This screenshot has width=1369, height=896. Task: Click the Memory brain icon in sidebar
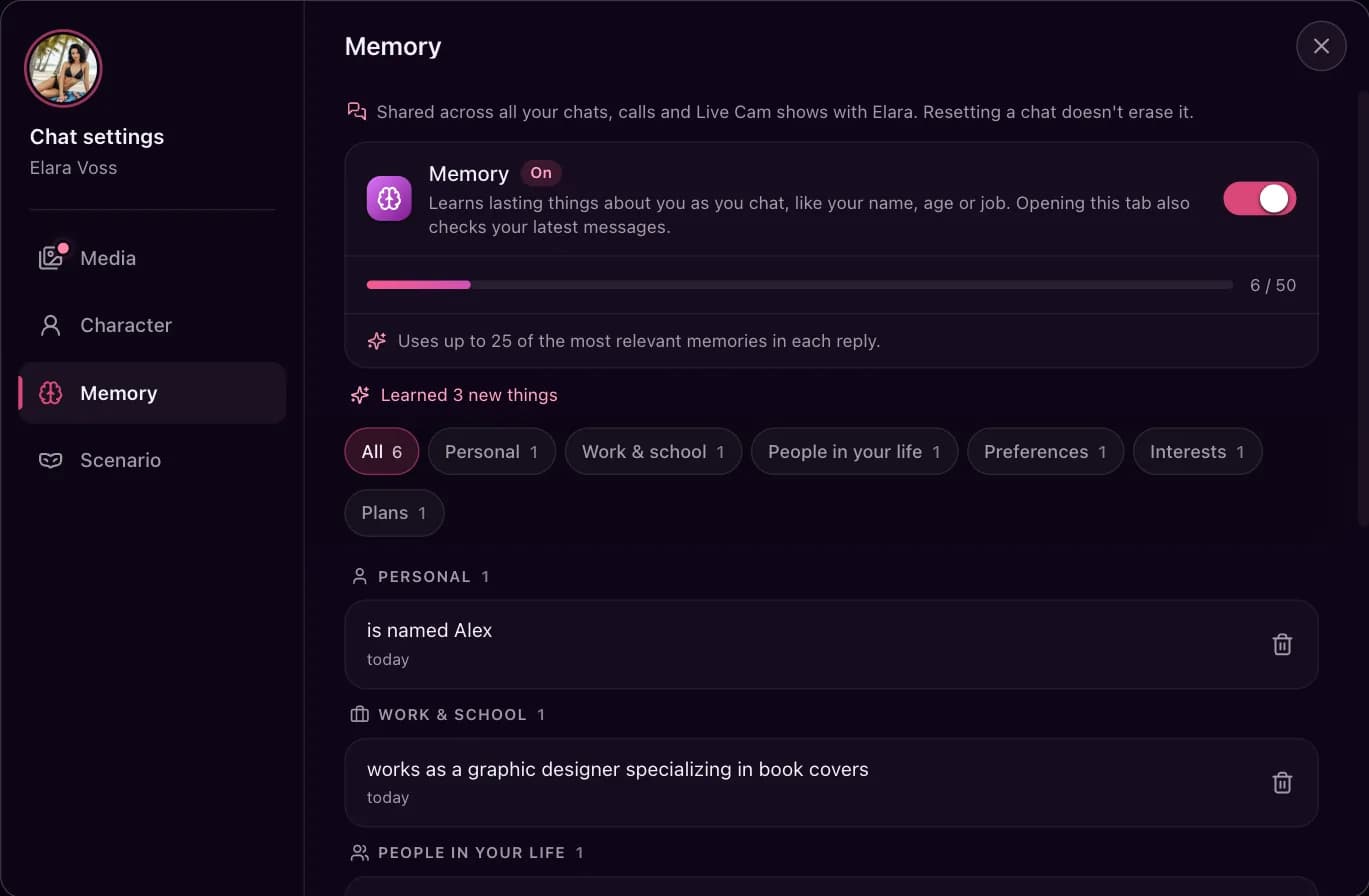(x=50, y=393)
